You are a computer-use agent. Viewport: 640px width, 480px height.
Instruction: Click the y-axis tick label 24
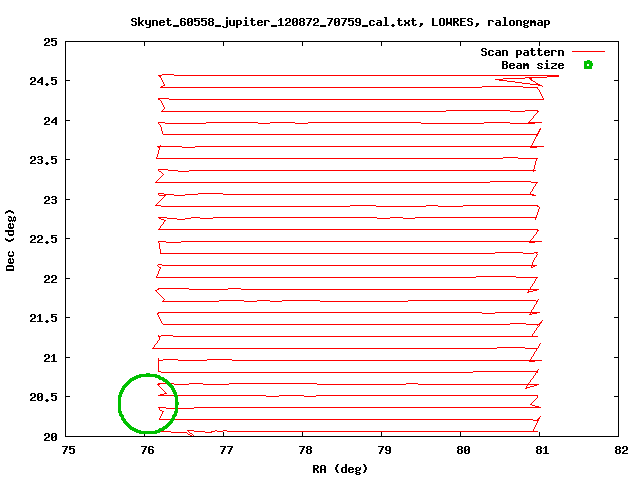(x=51, y=121)
